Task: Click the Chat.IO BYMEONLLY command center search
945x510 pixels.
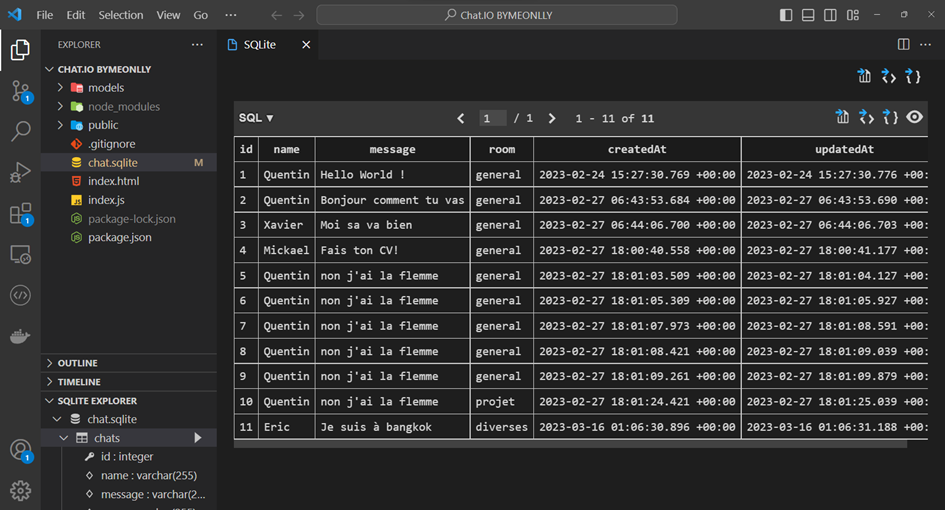Action: tap(497, 15)
